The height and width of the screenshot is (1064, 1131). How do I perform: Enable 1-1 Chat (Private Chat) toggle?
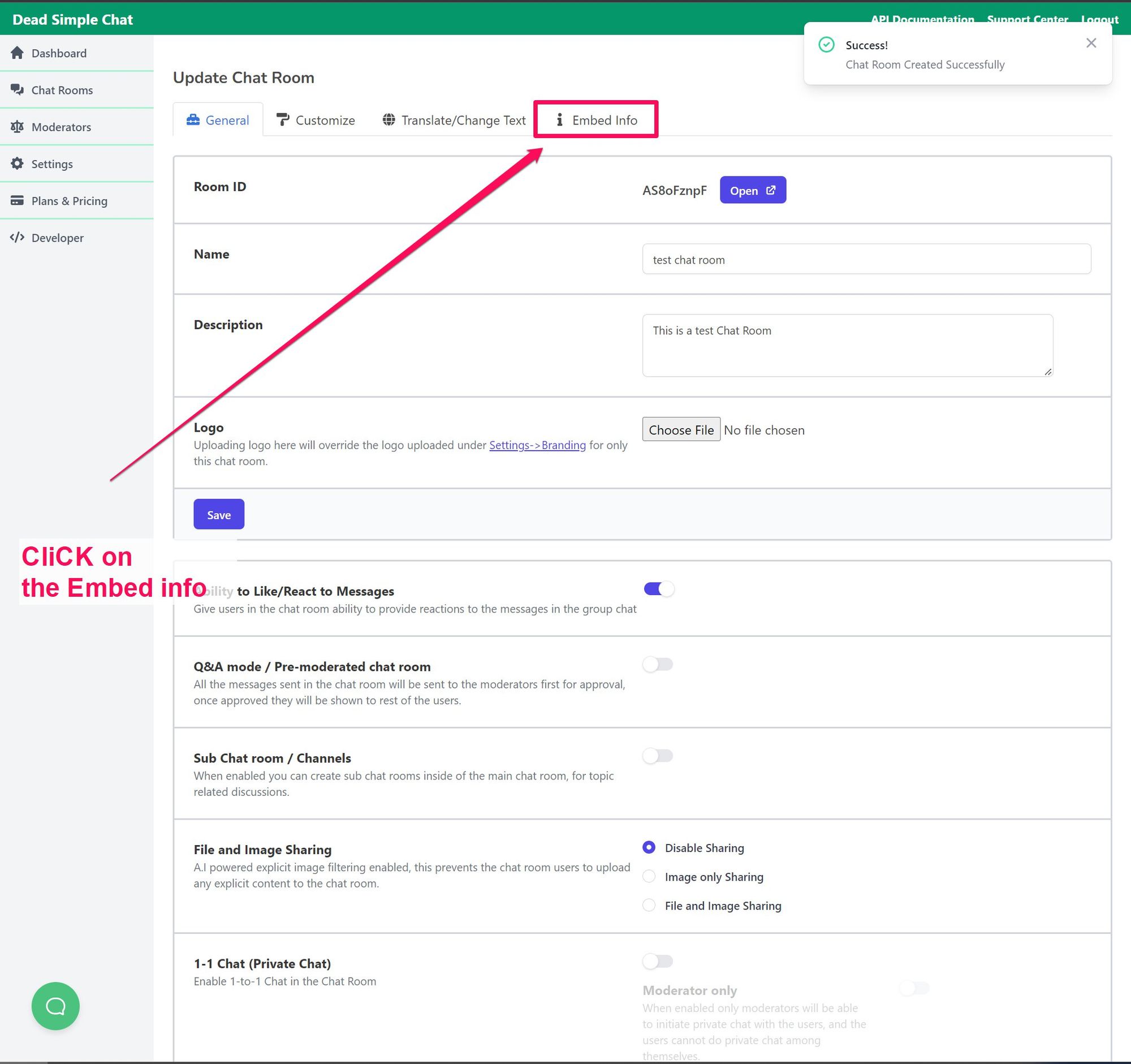click(658, 961)
